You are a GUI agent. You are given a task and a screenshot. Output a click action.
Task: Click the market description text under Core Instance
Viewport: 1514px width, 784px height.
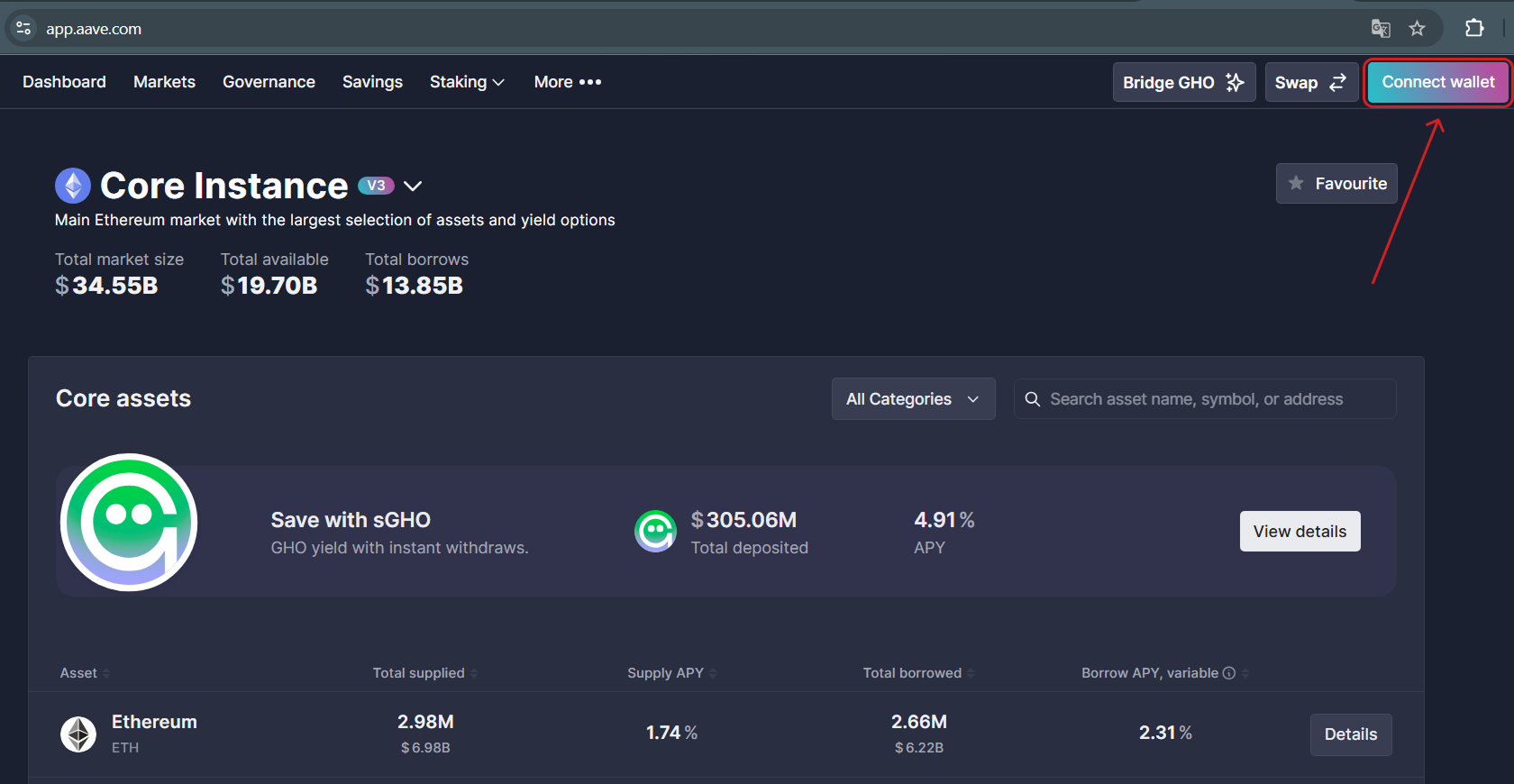click(335, 220)
